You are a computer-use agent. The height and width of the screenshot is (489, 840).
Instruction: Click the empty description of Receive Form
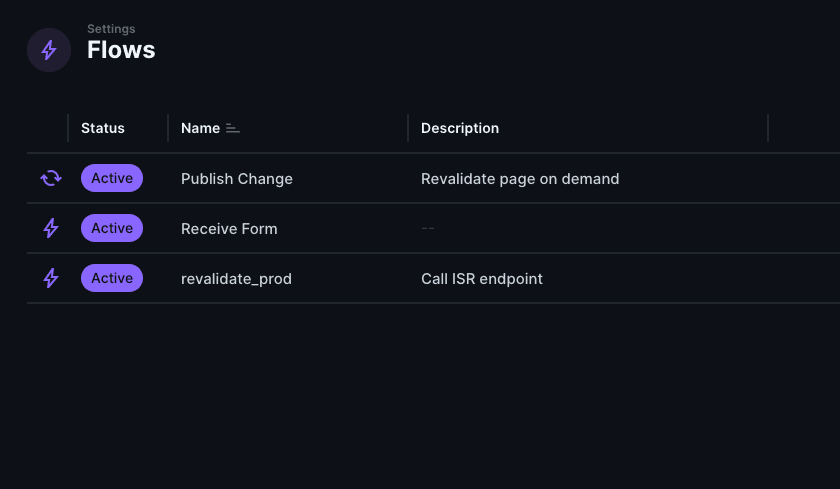pos(428,228)
